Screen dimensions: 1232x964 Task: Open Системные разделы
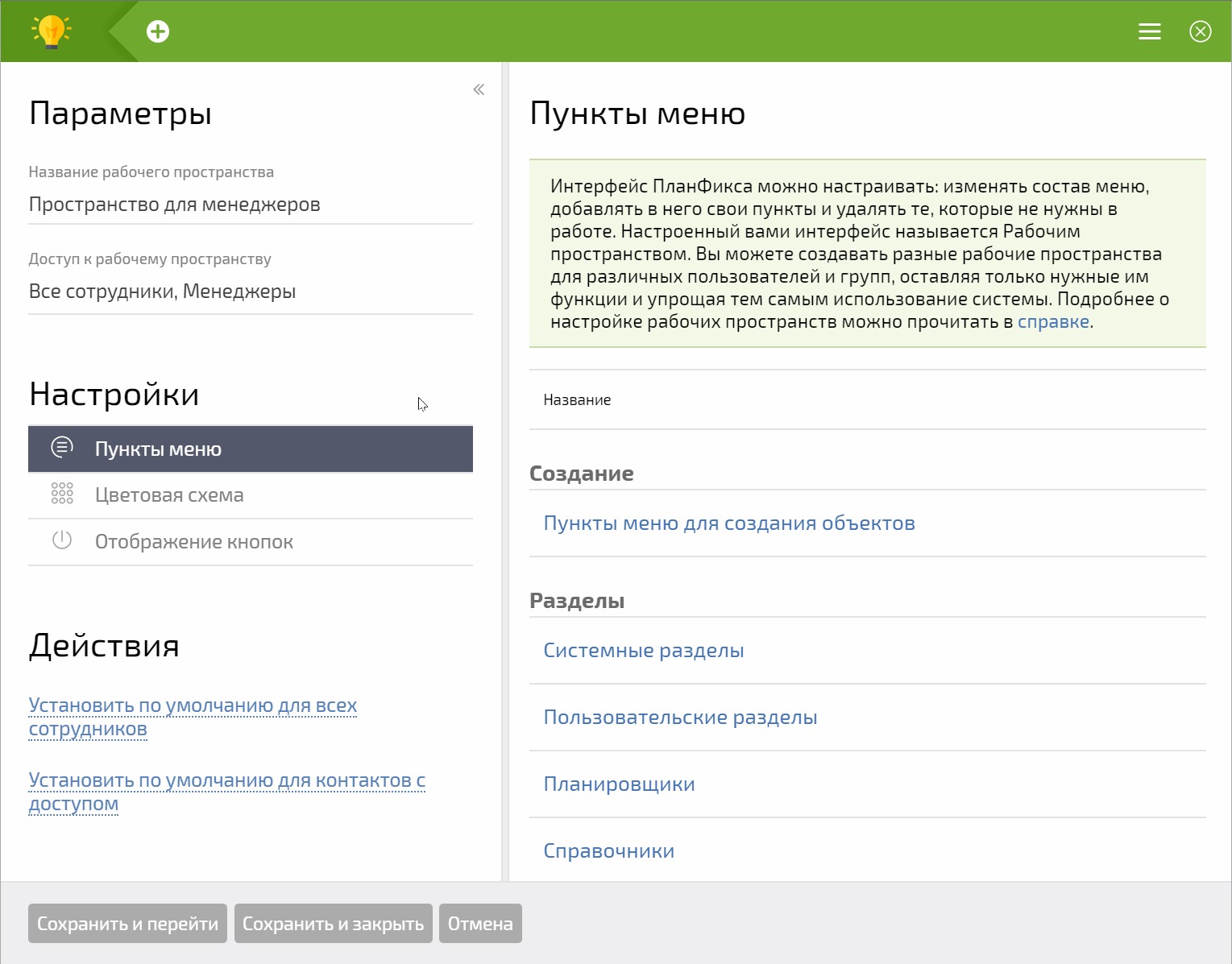644,651
